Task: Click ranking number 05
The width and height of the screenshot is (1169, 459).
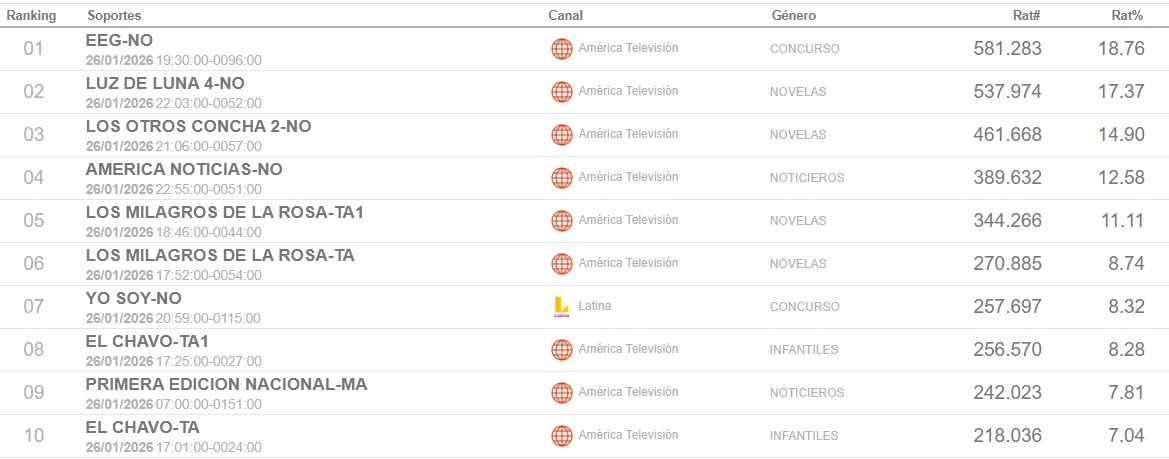Action: click(x=34, y=221)
